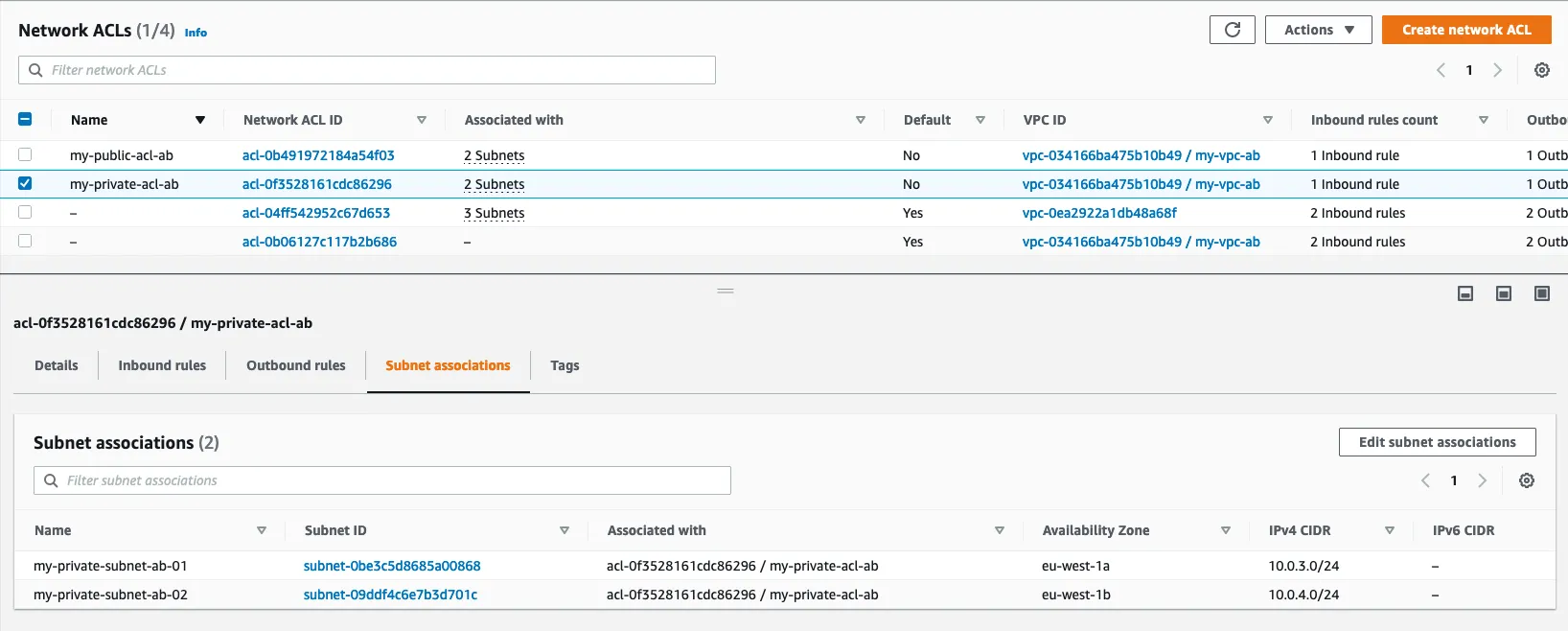The image size is (1568, 631).
Task: Focus the Filter network ACLs search field
Action: coord(374,70)
